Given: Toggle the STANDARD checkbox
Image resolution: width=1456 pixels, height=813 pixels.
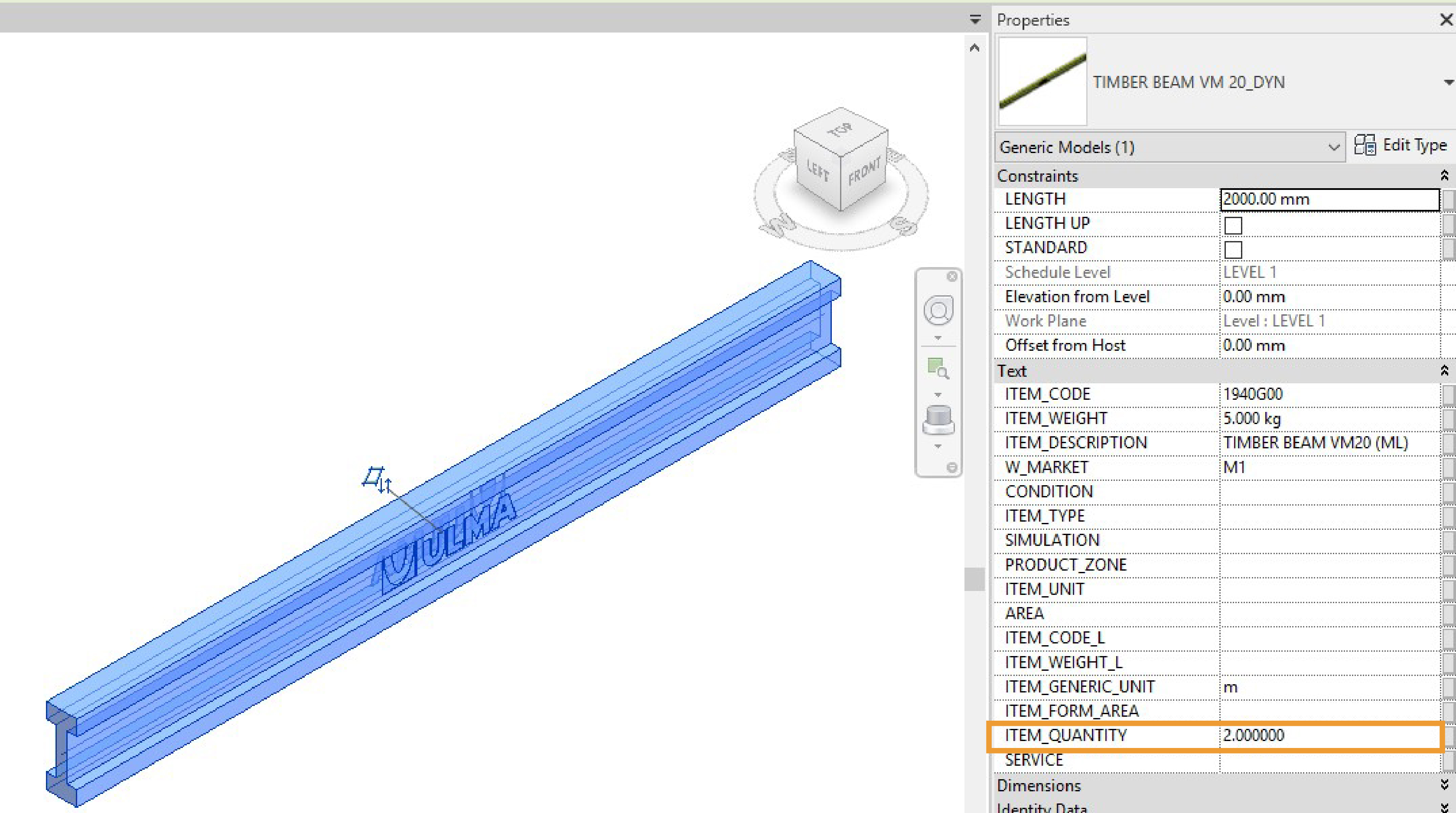Looking at the screenshot, I should point(1233,249).
